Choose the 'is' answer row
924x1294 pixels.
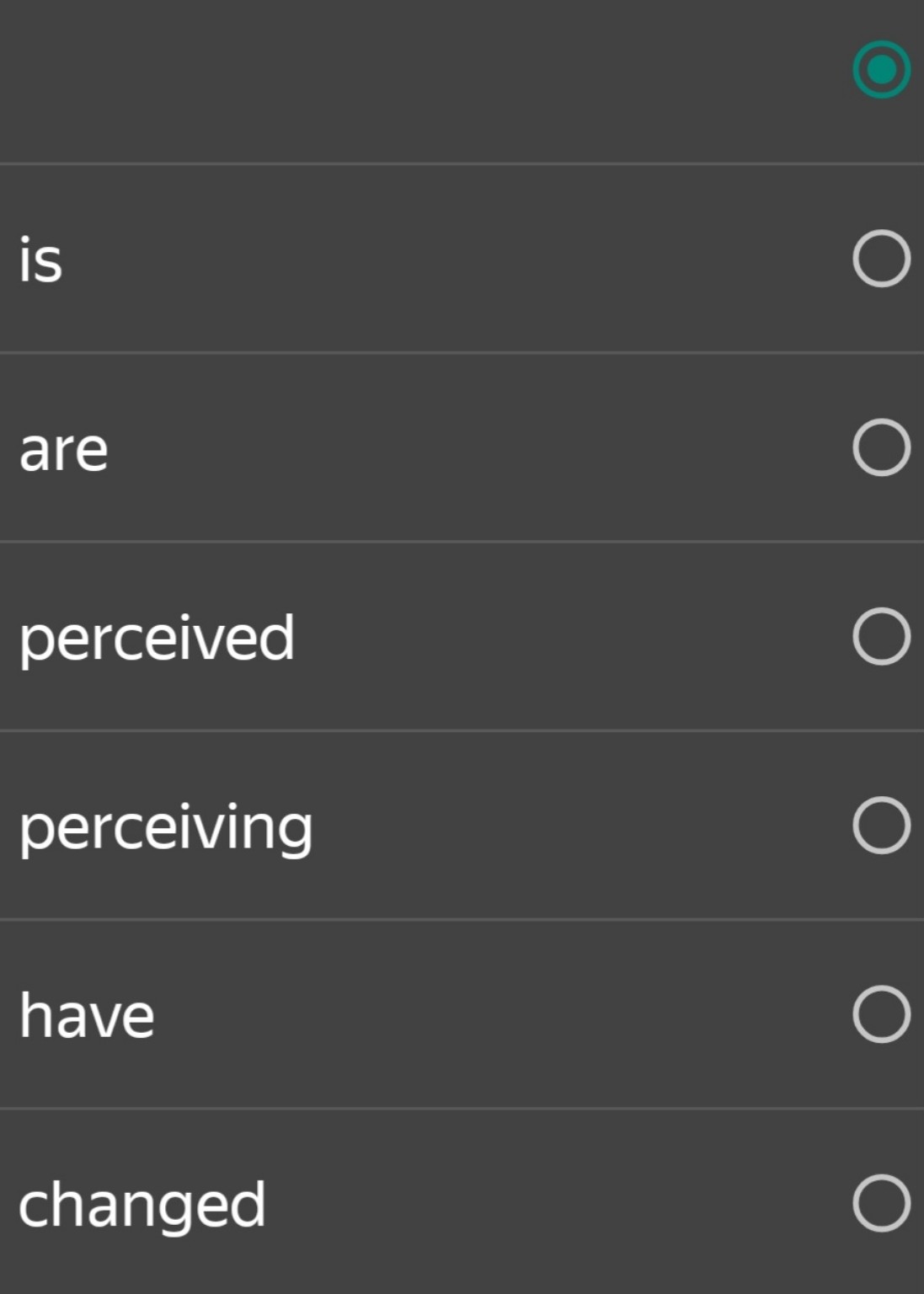click(x=421, y=259)
